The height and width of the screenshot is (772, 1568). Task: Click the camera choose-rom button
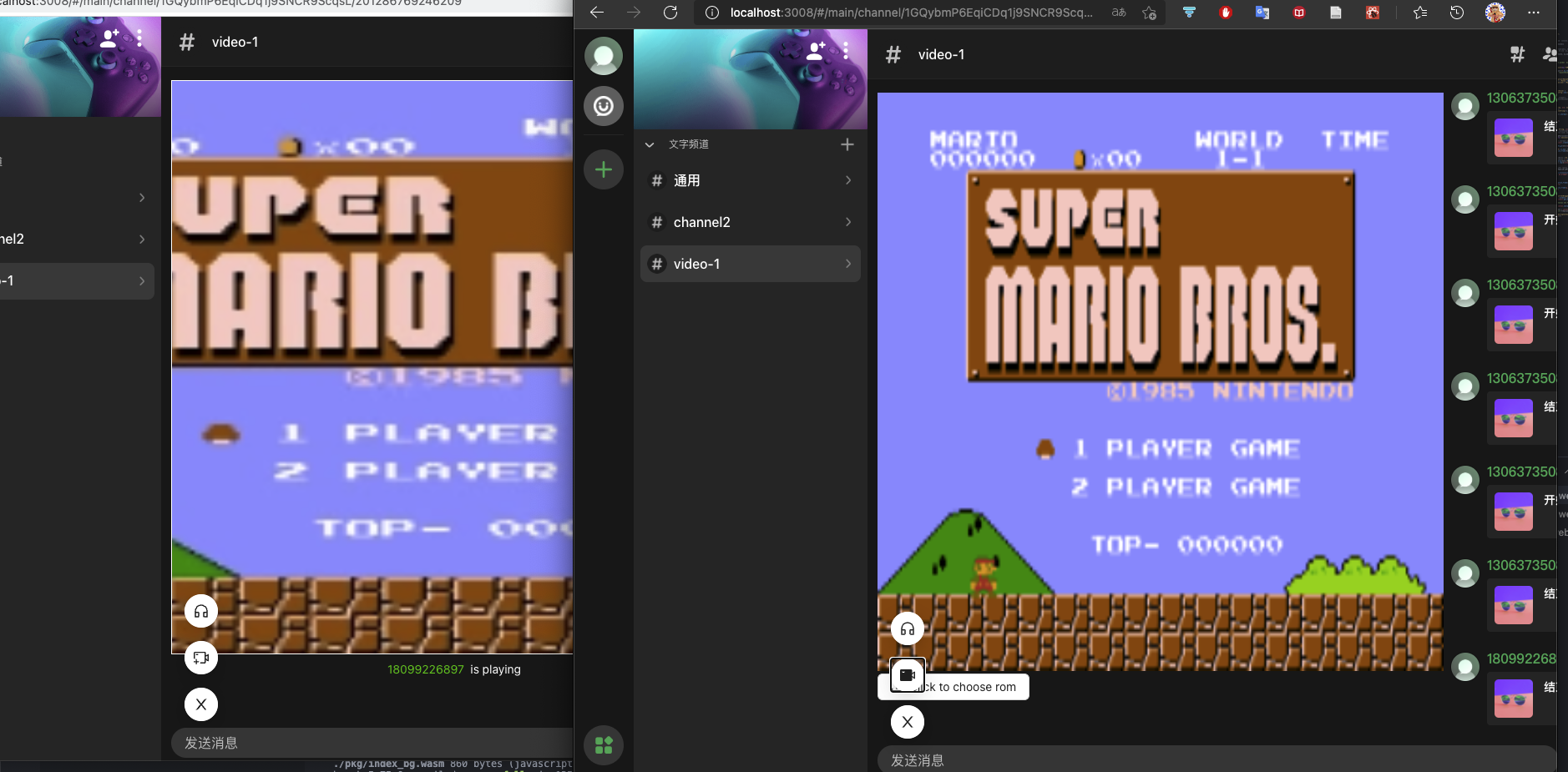(908, 675)
